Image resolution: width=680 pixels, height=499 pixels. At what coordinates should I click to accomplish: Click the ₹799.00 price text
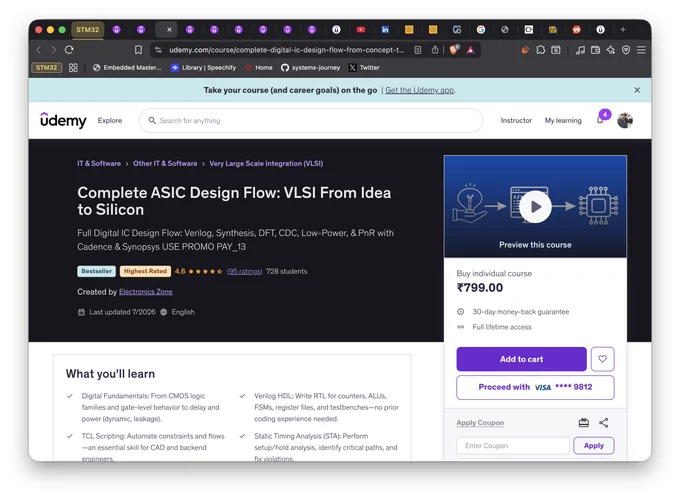[x=480, y=288]
